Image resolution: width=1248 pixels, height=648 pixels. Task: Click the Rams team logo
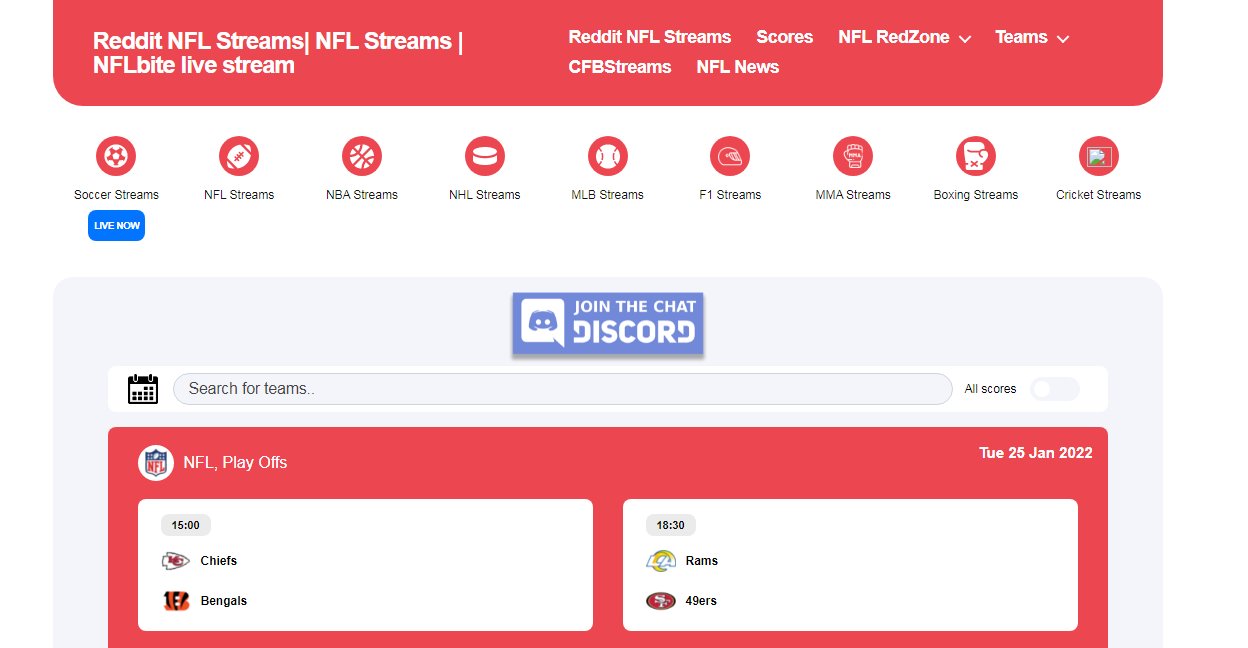pos(661,561)
